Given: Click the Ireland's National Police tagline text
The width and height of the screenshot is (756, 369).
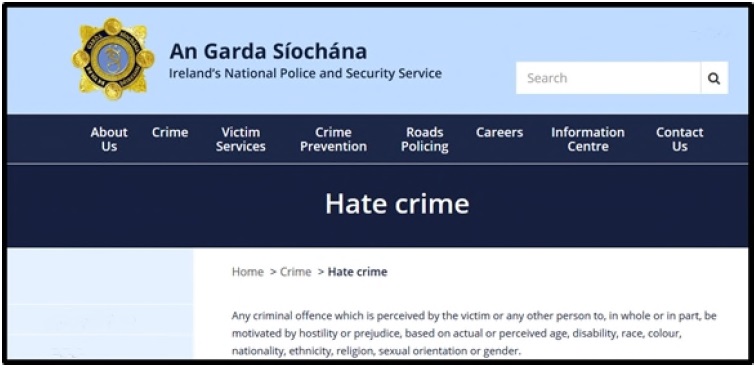Looking at the screenshot, I should coord(305,74).
